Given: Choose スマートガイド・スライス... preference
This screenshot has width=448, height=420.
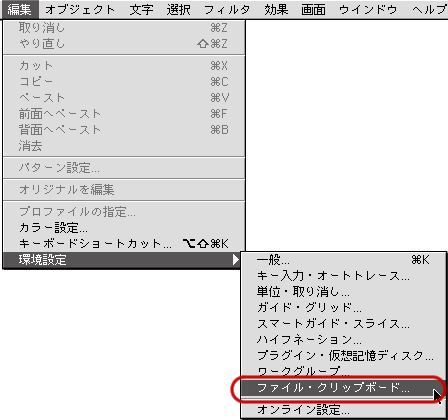Looking at the screenshot, I should pyautogui.click(x=343, y=324).
